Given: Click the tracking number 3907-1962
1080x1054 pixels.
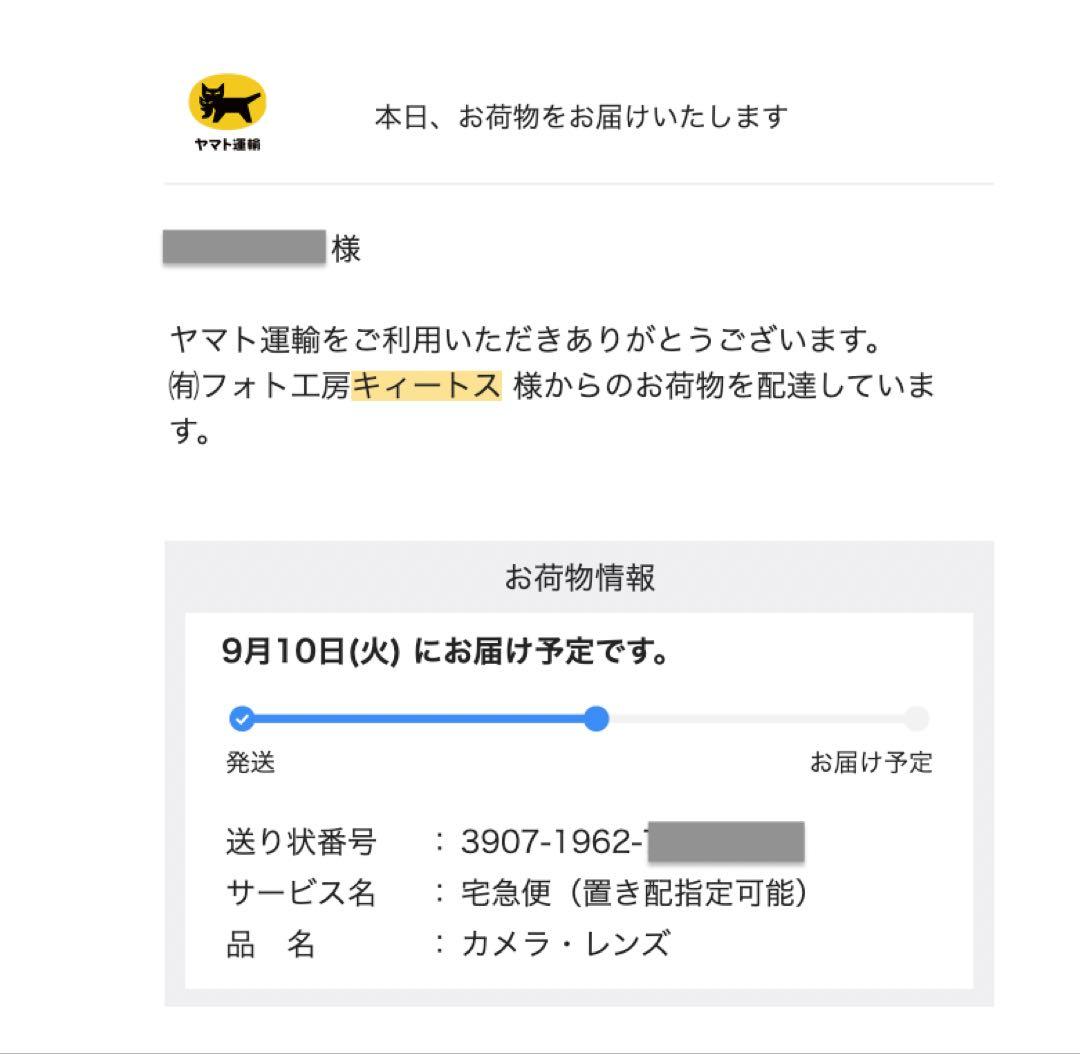Looking at the screenshot, I should click(x=552, y=842).
